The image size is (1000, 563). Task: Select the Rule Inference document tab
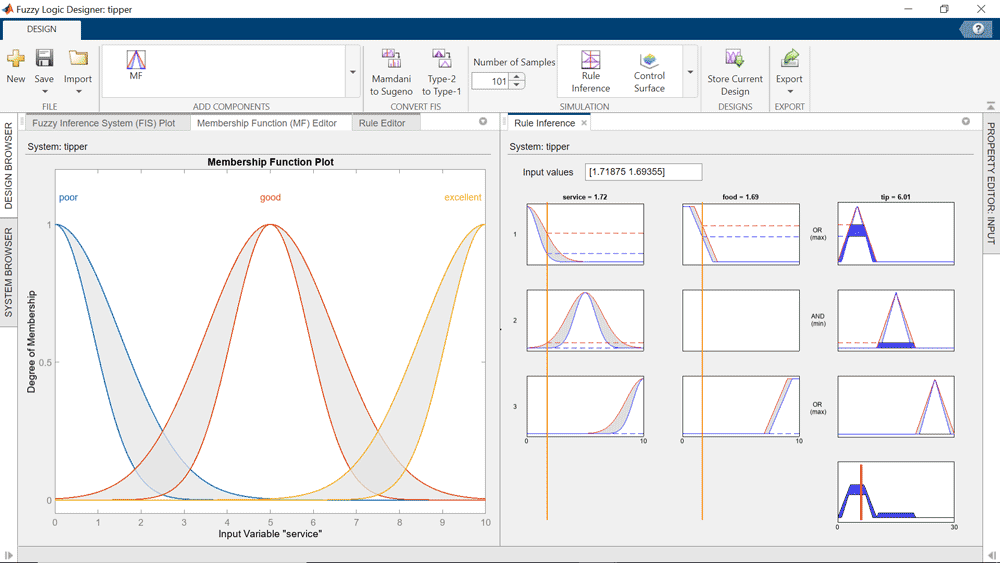tap(544, 123)
